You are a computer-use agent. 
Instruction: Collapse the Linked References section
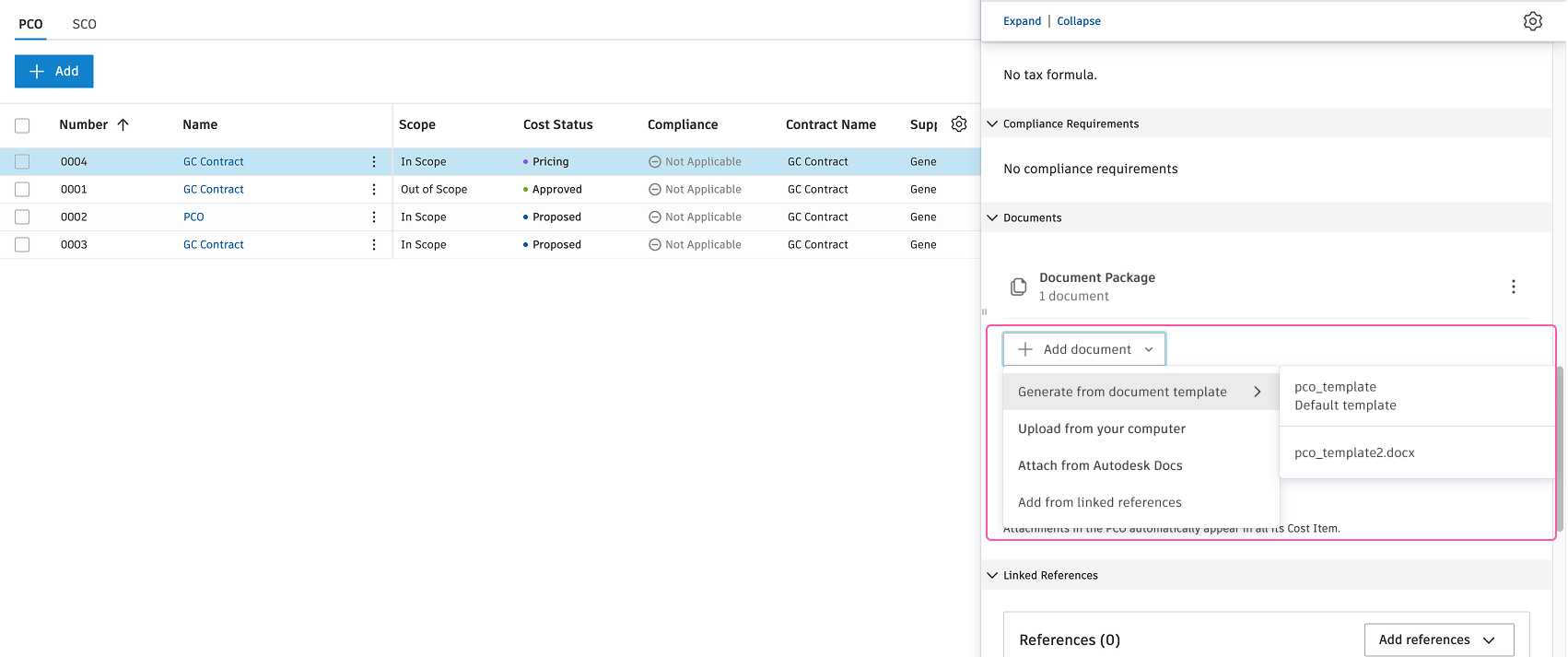992,575
